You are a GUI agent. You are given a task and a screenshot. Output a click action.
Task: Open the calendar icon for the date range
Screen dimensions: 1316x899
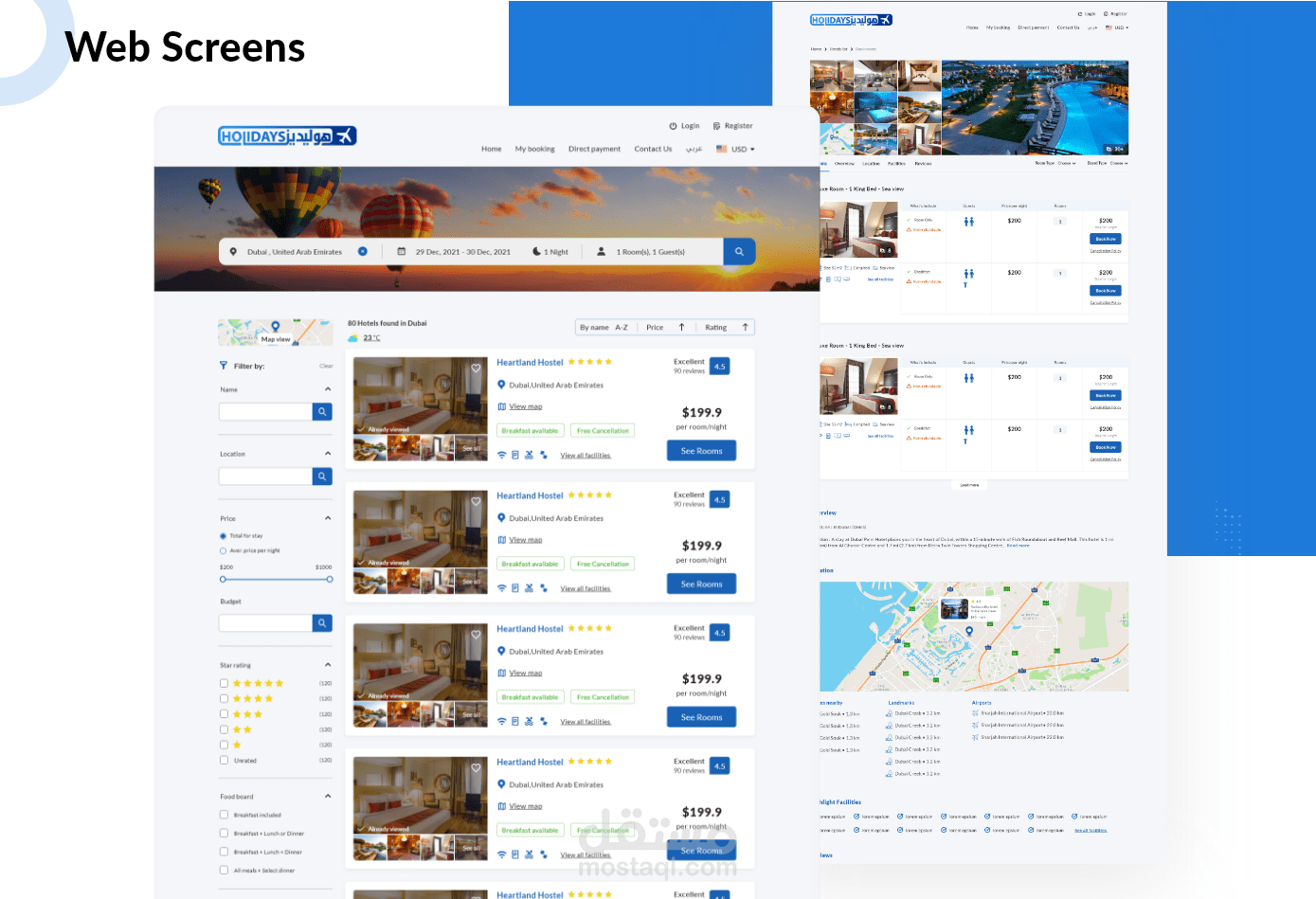(x=401, y=252)
